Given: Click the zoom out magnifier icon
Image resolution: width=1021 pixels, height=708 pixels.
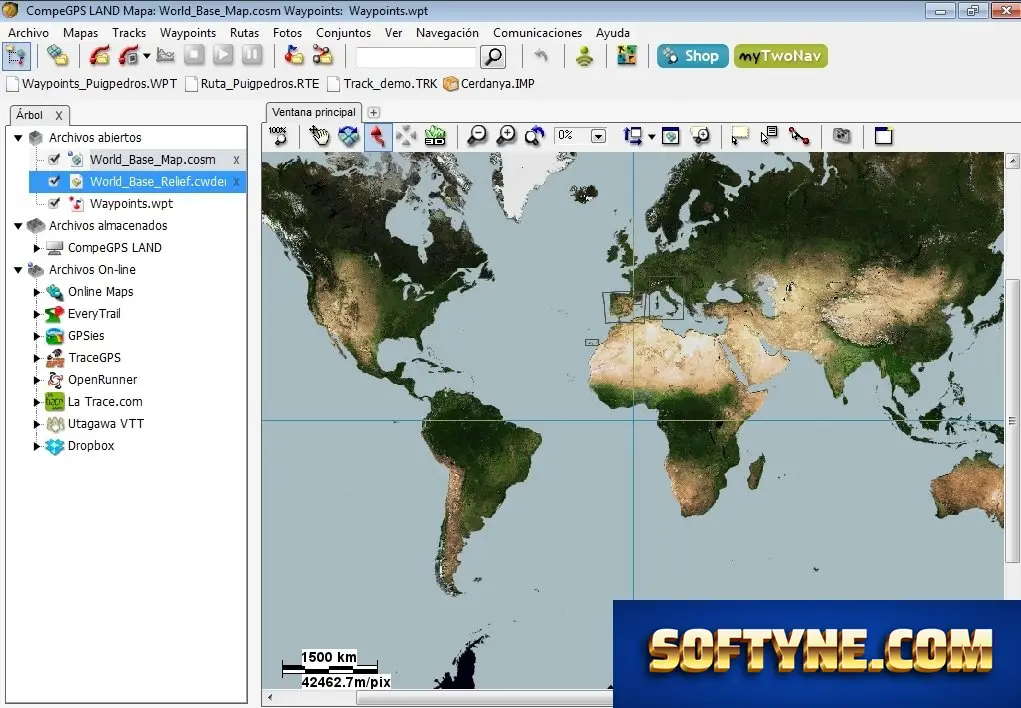Looking at the screenshot, I should click(477, 136).
